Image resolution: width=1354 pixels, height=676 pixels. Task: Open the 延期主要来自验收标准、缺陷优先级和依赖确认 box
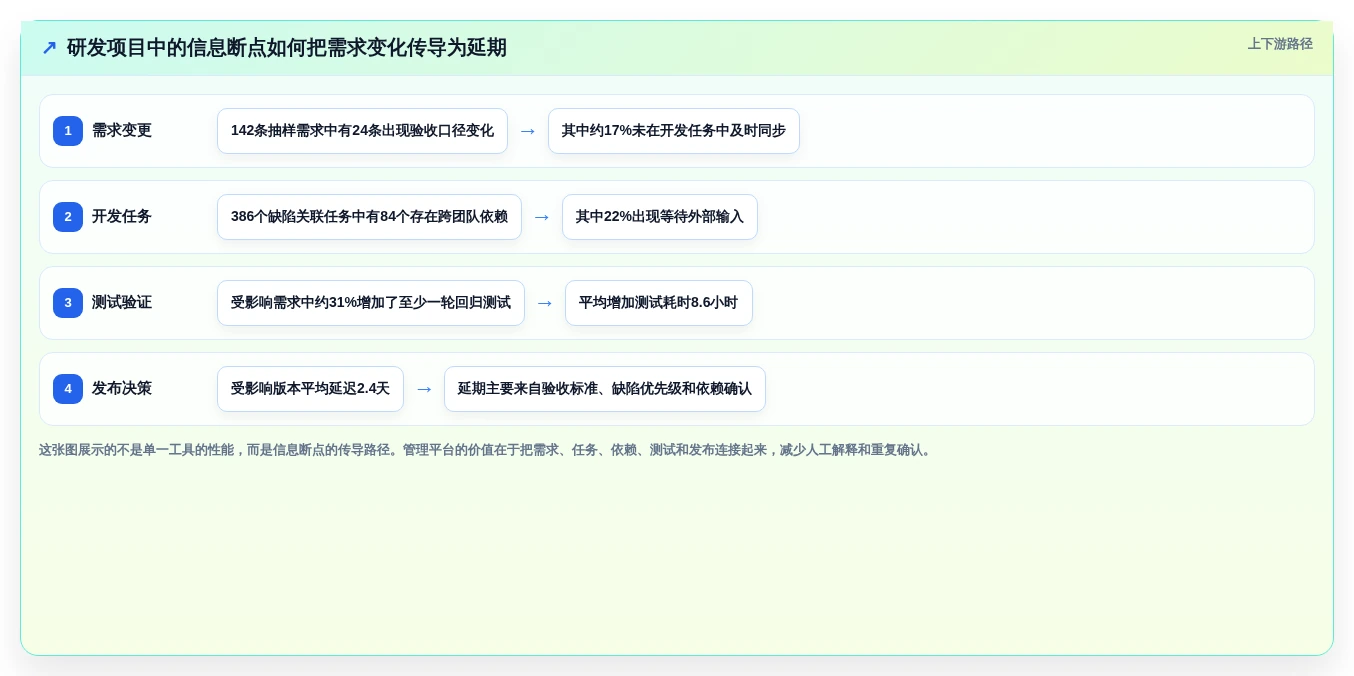(605, 389)
